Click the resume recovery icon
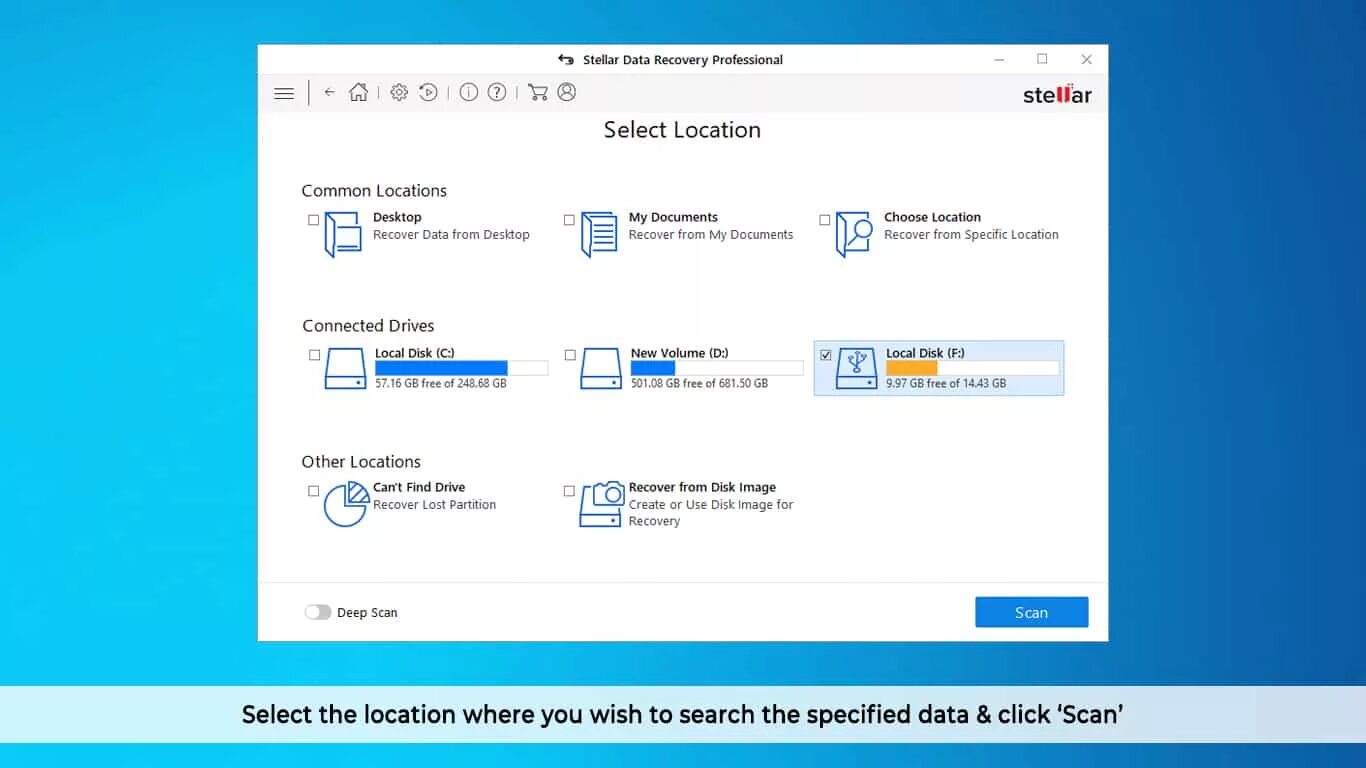The height and width of the screenshot is (768, 1366). pos(428,92)
